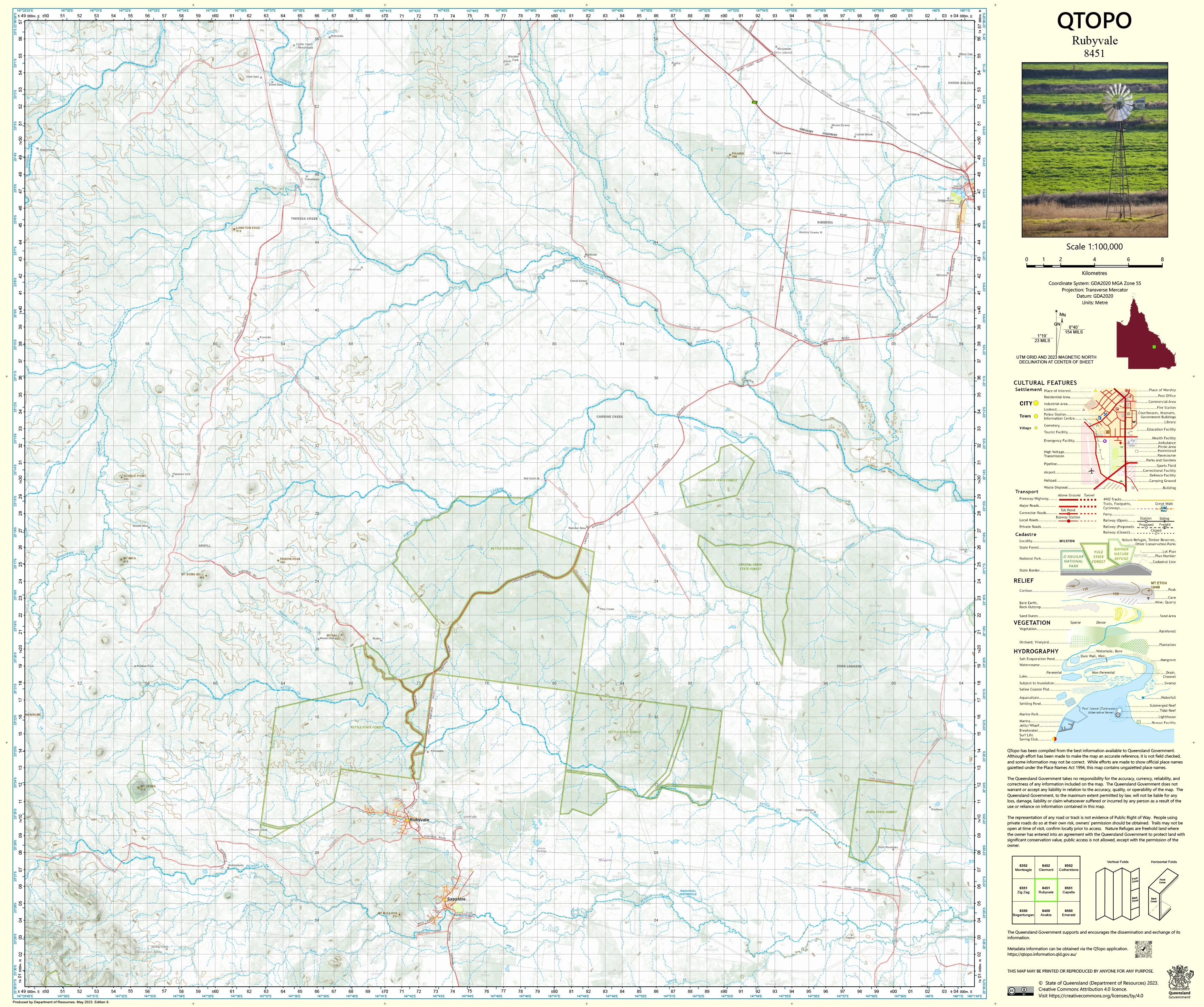Click the Information Centre symbol
Viewport: 1204px width, 1007px height.
1100,418
